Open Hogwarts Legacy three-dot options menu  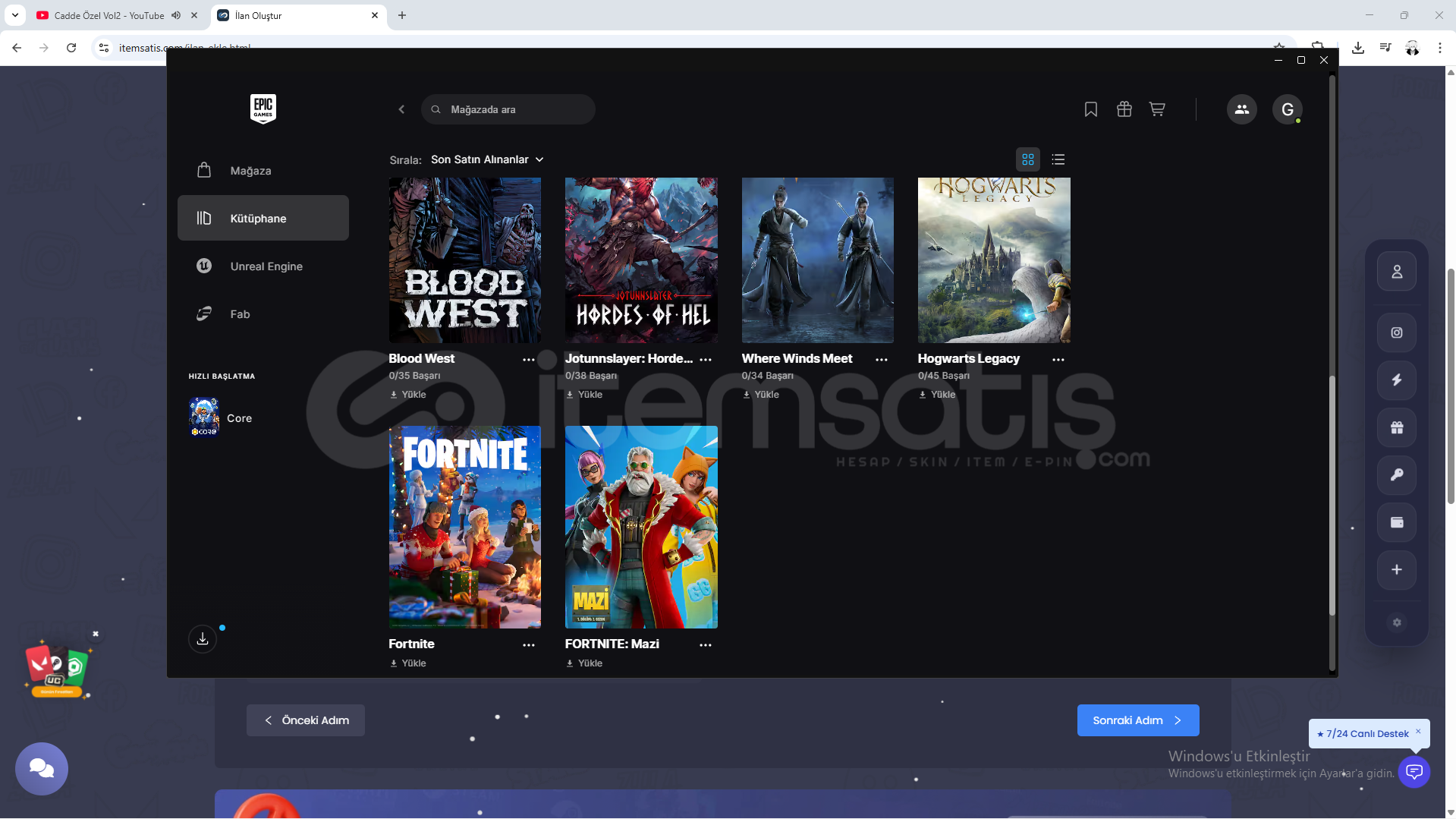click(x=1058, y=359)
